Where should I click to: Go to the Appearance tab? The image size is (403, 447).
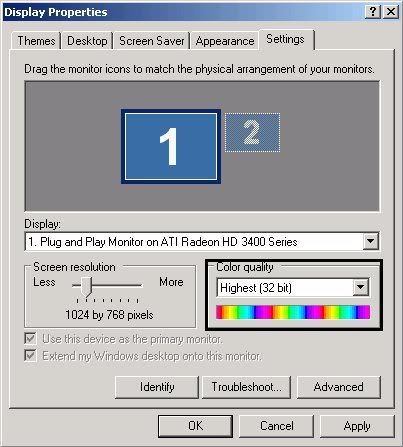225,41
